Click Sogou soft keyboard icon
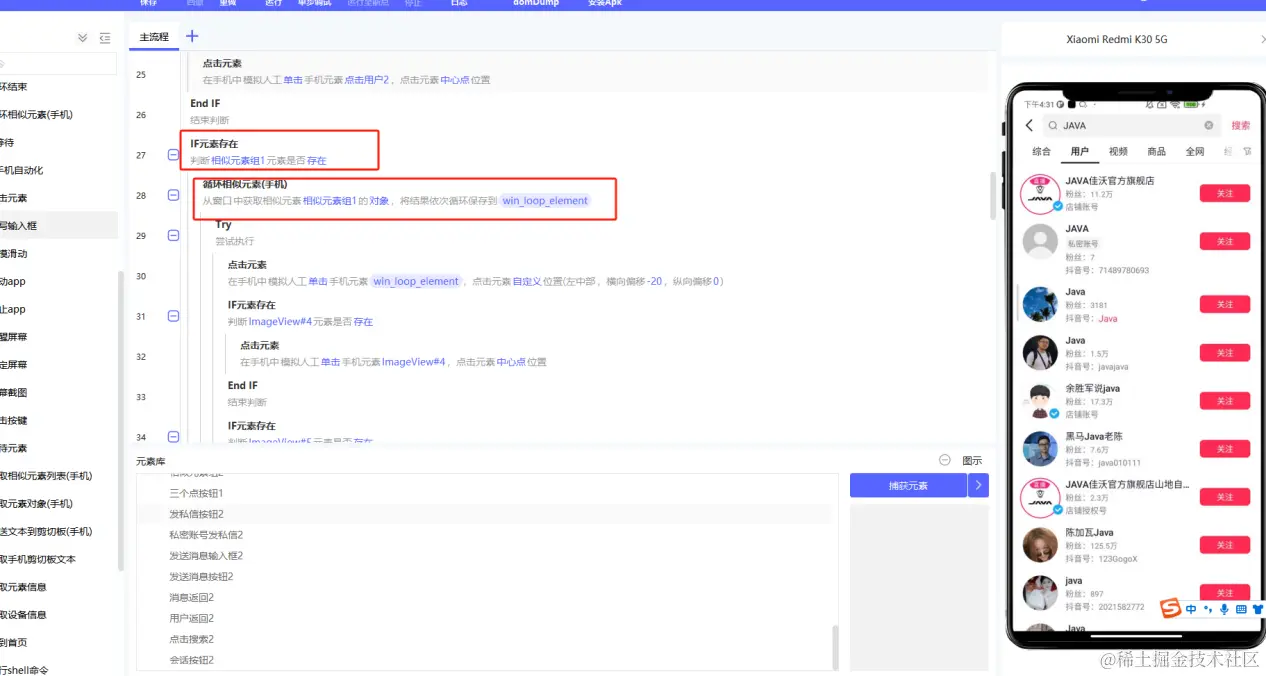Viewport: 1266px width, 676px height. point(1241,609)
